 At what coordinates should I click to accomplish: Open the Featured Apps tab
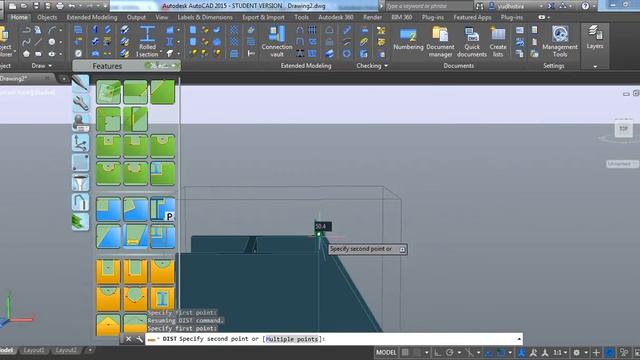point(472,17)
